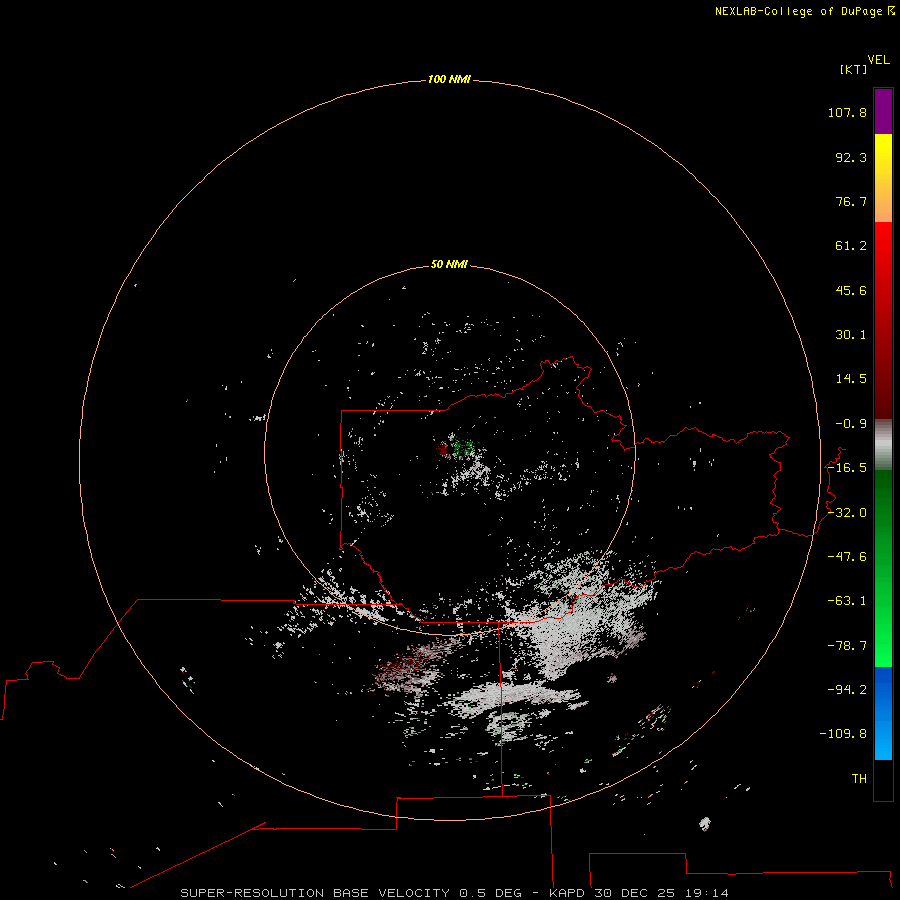Viewport: 900px width, 900px height.
Task: Click the [KT] units label
Action: coord(853,69)
